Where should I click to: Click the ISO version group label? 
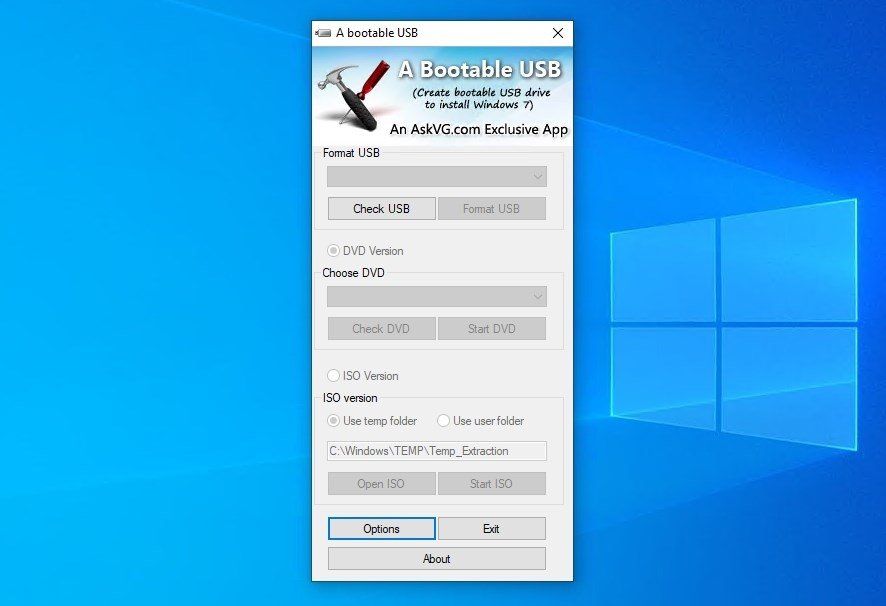(350, 397)
